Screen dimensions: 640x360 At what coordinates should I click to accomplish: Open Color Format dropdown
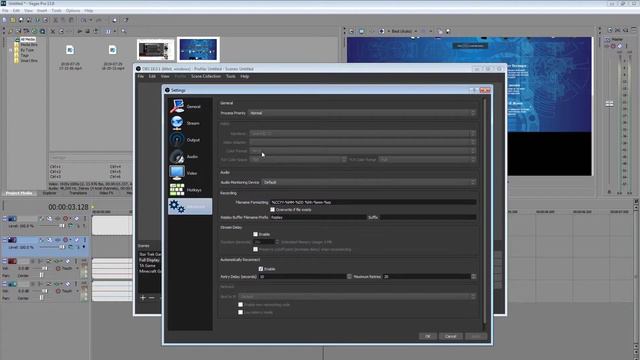(x=362, y=151)
